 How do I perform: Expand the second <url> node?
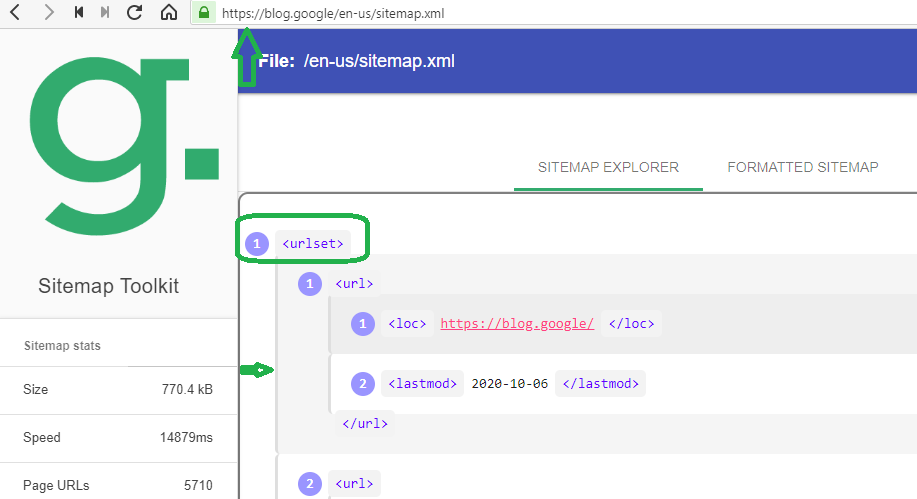coord(354,484)
